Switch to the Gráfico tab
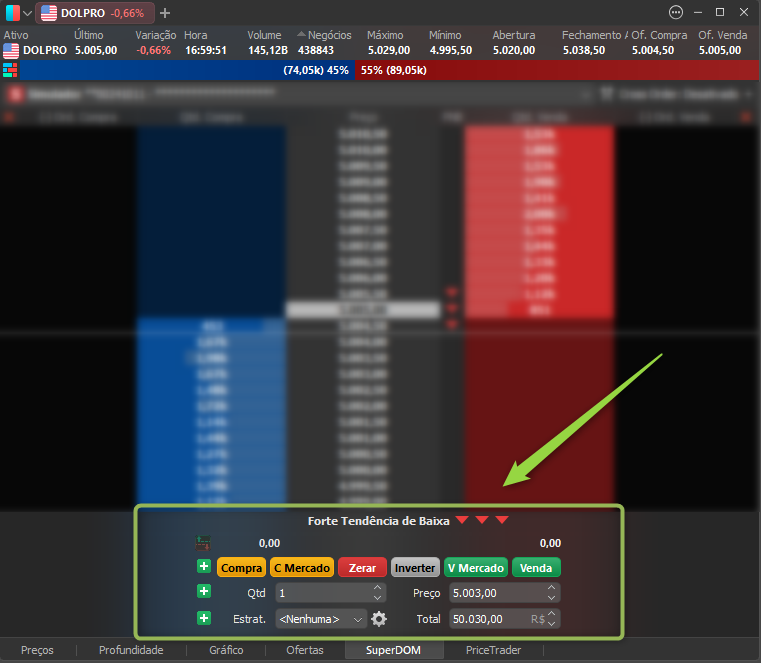 [x=226, y=650]
